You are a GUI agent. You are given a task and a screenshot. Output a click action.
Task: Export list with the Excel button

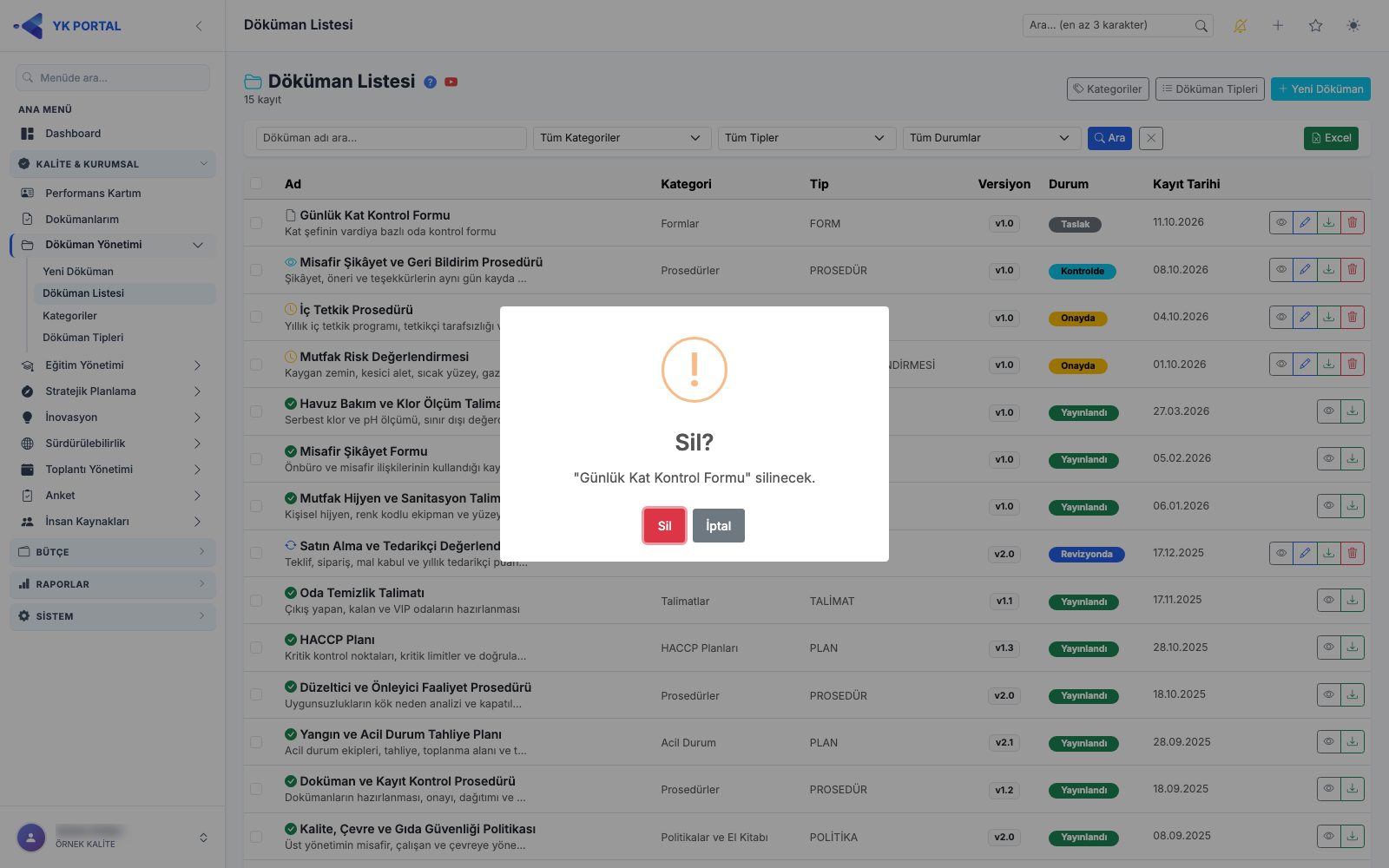[x=1331, y=138]
